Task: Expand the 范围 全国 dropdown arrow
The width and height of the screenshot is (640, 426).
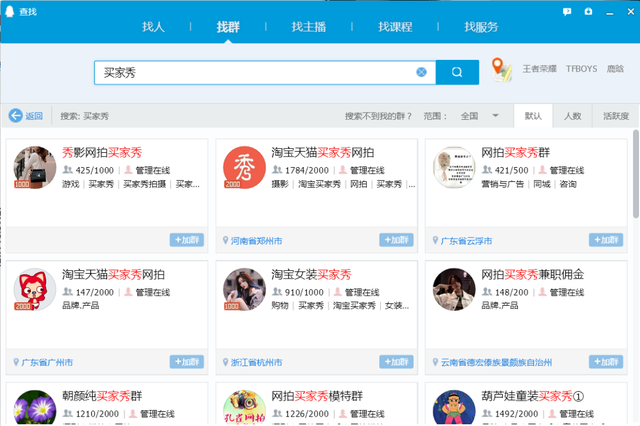Action: point(495,115)
